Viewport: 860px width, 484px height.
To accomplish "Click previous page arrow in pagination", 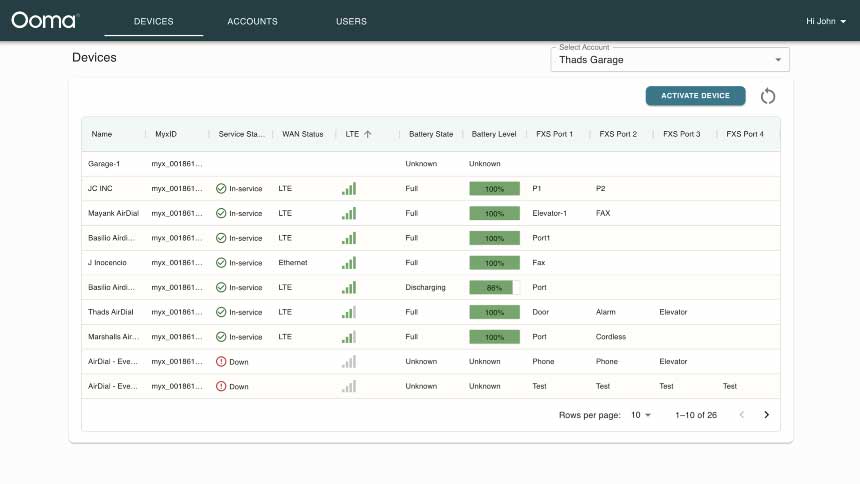I will [741, 414].
